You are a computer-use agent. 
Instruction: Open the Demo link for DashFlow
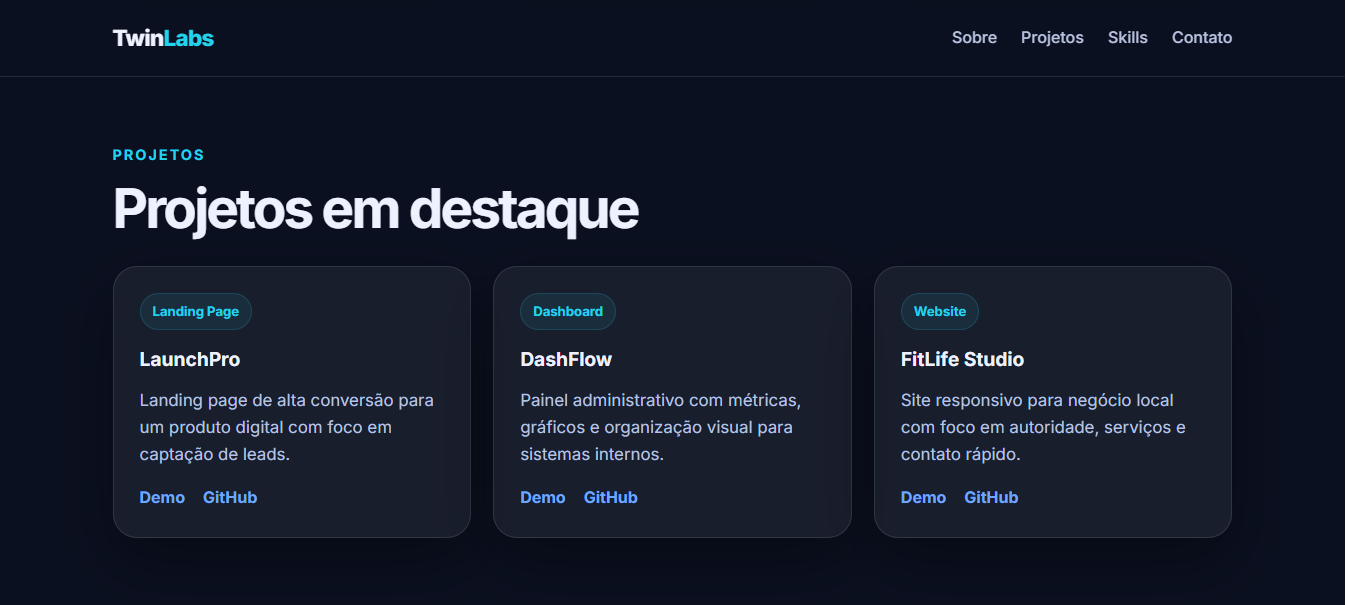point(543,497)
